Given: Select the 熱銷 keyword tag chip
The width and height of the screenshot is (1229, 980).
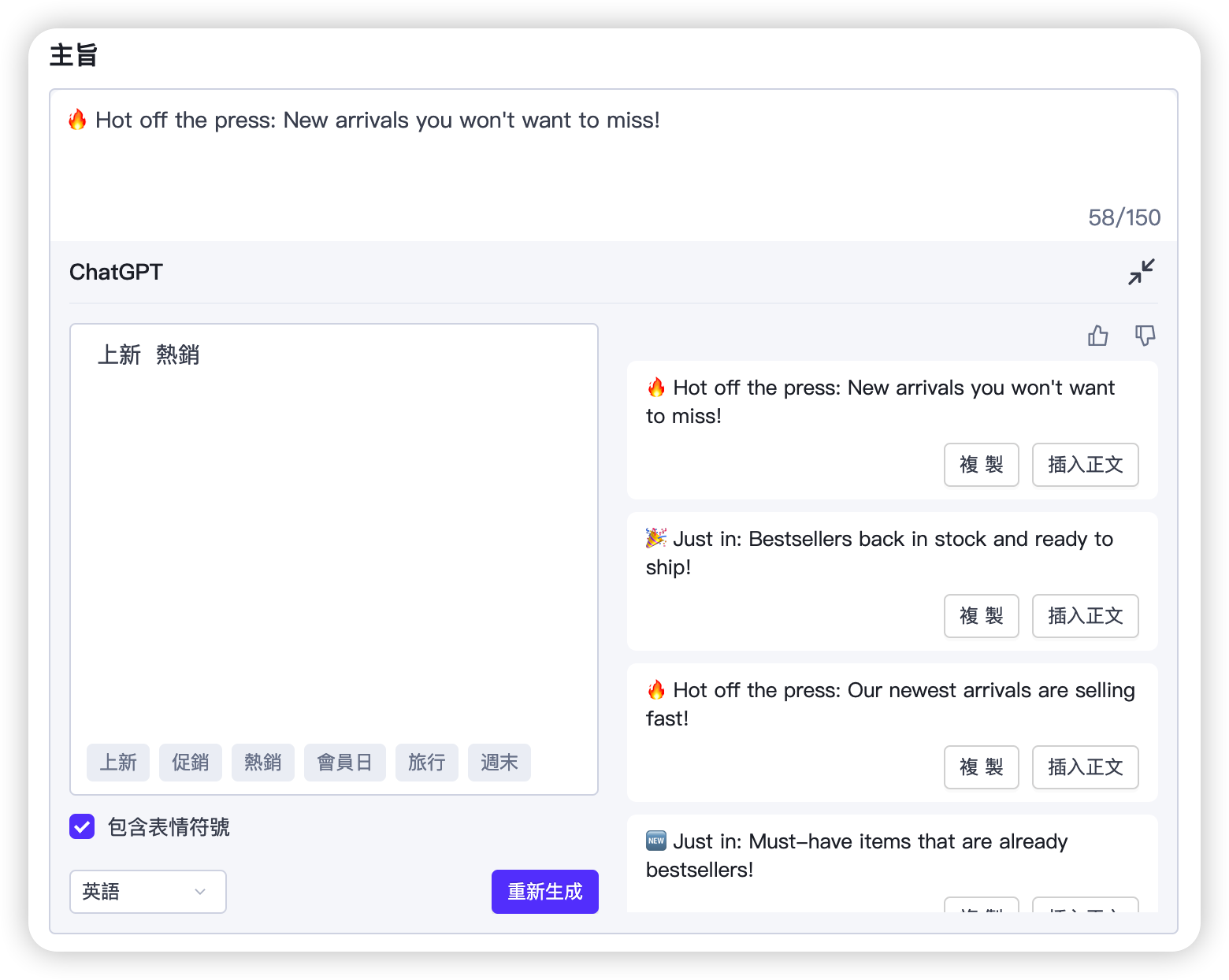Looking at the screenshot, I should [x=263, y=763].
